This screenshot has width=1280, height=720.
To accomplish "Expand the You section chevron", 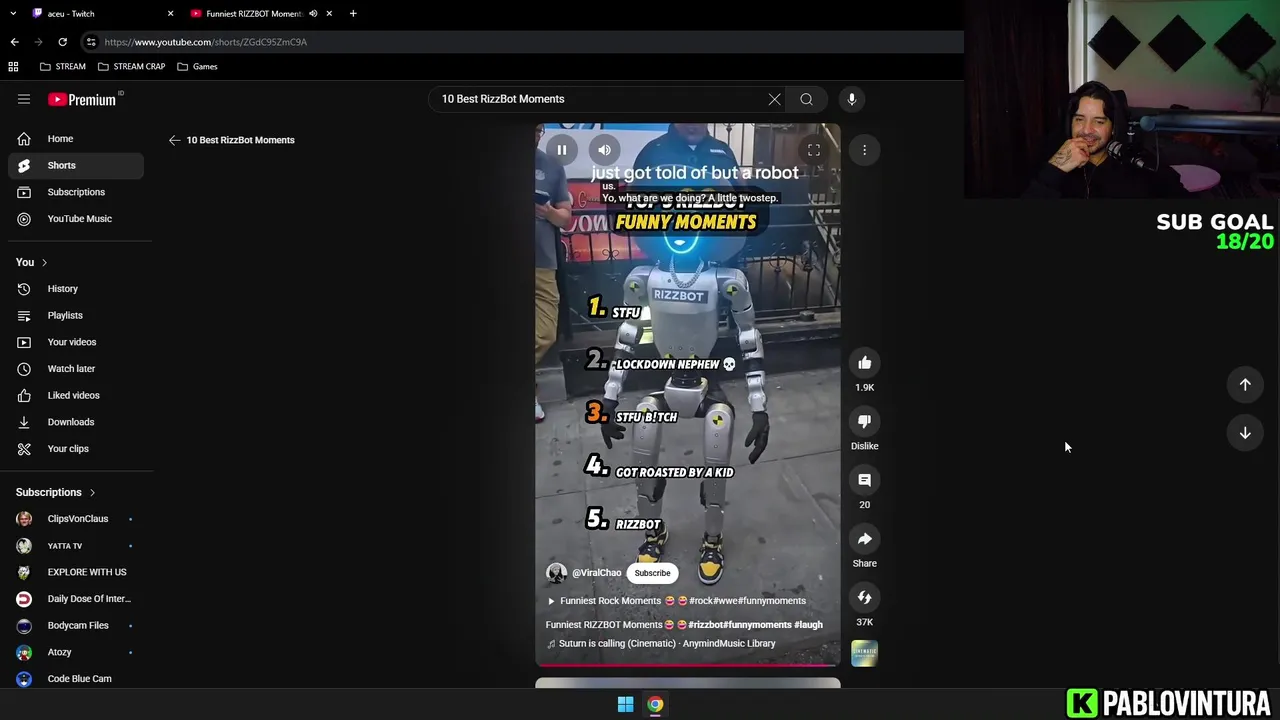I will point(44,262).
